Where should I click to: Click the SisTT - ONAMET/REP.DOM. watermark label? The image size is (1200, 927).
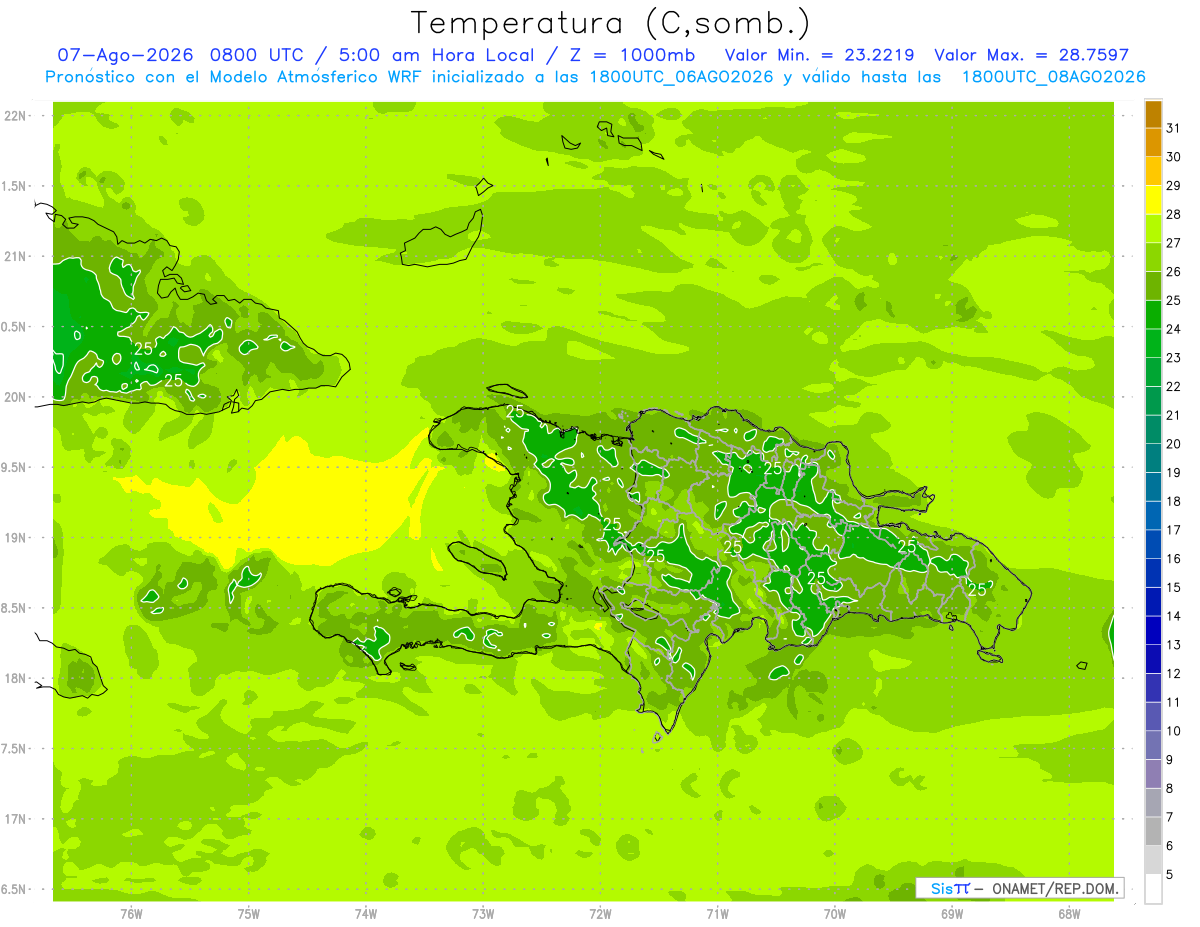pos(1020,888)
